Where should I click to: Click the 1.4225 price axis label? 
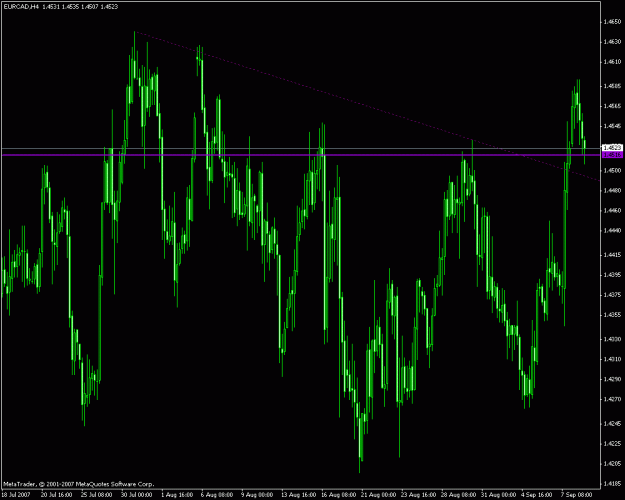(x=612, y=444)
